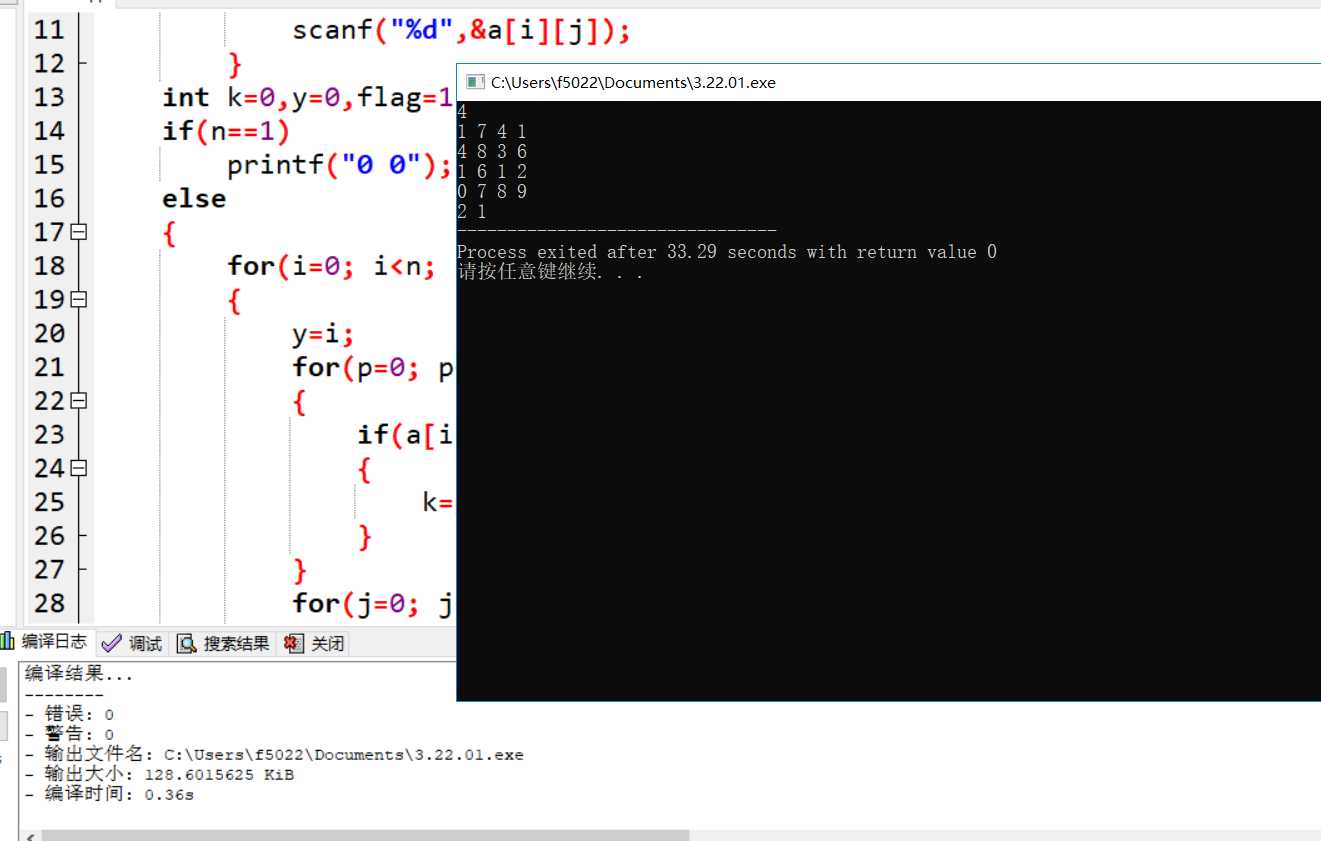This screenshot has height=841, width=1321.
Task: Collapse the code block at line 17
Action: 79,232
